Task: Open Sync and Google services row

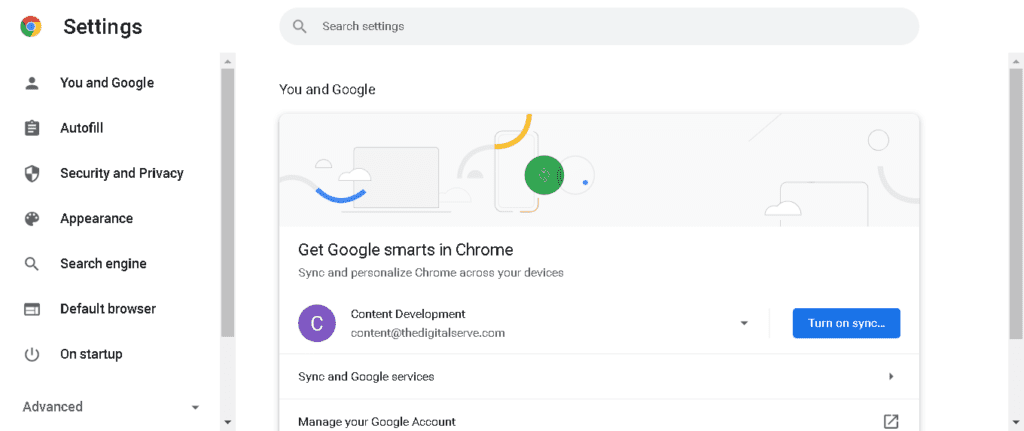Action: coord(599,377)
